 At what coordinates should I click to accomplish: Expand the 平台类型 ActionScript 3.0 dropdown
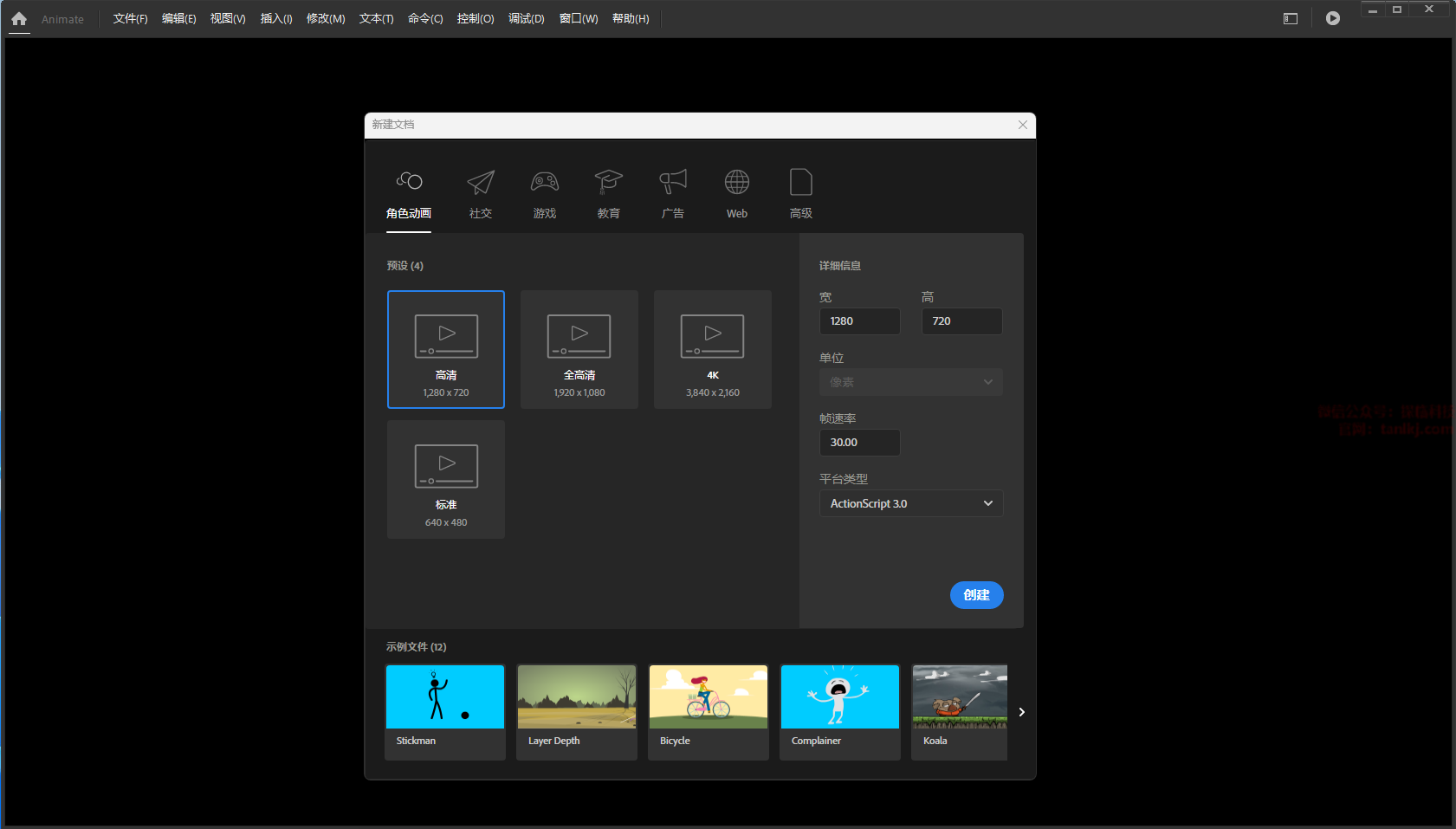[x=911, y=503]
